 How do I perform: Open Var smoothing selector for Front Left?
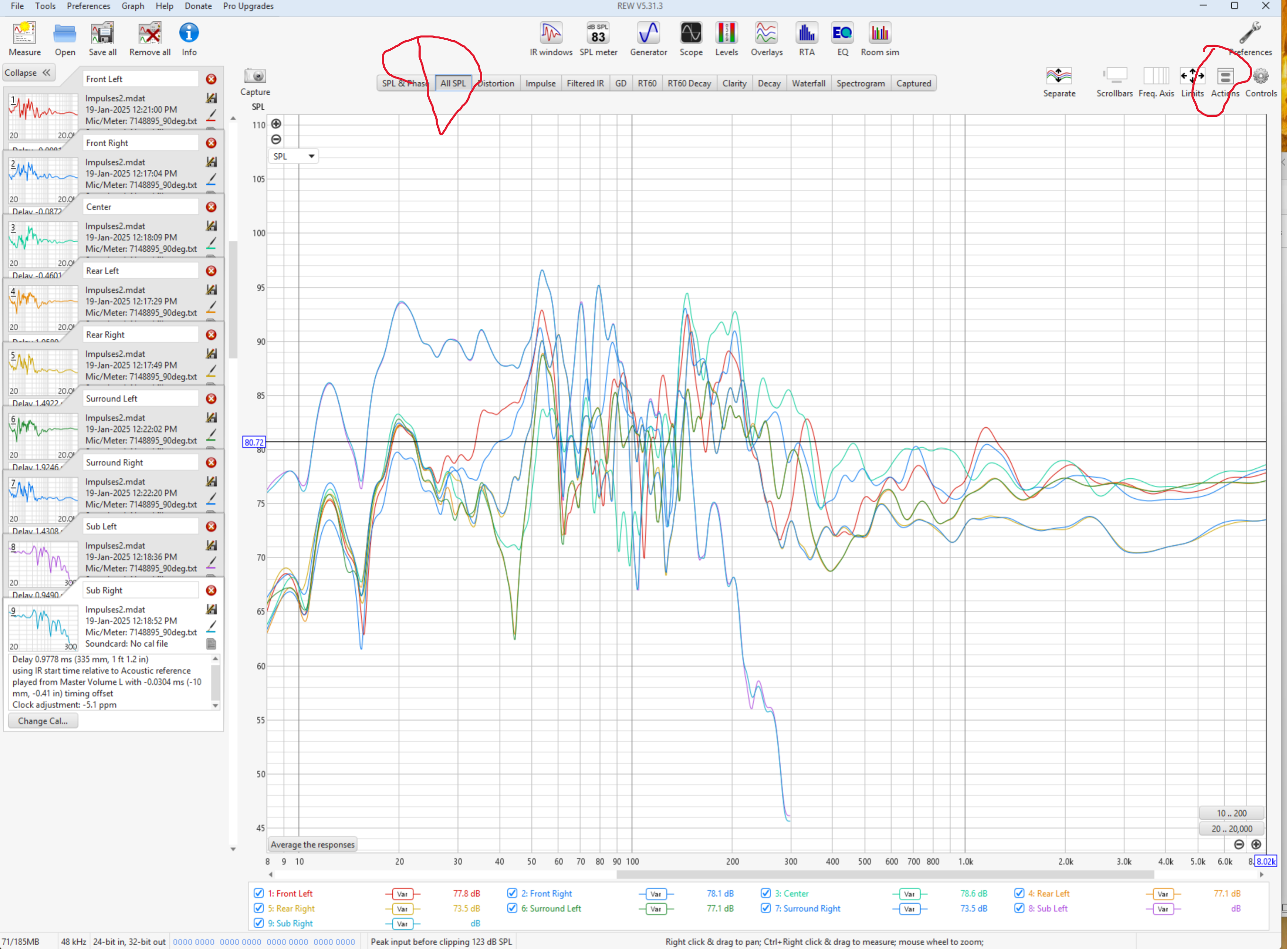tap(402, 894)
